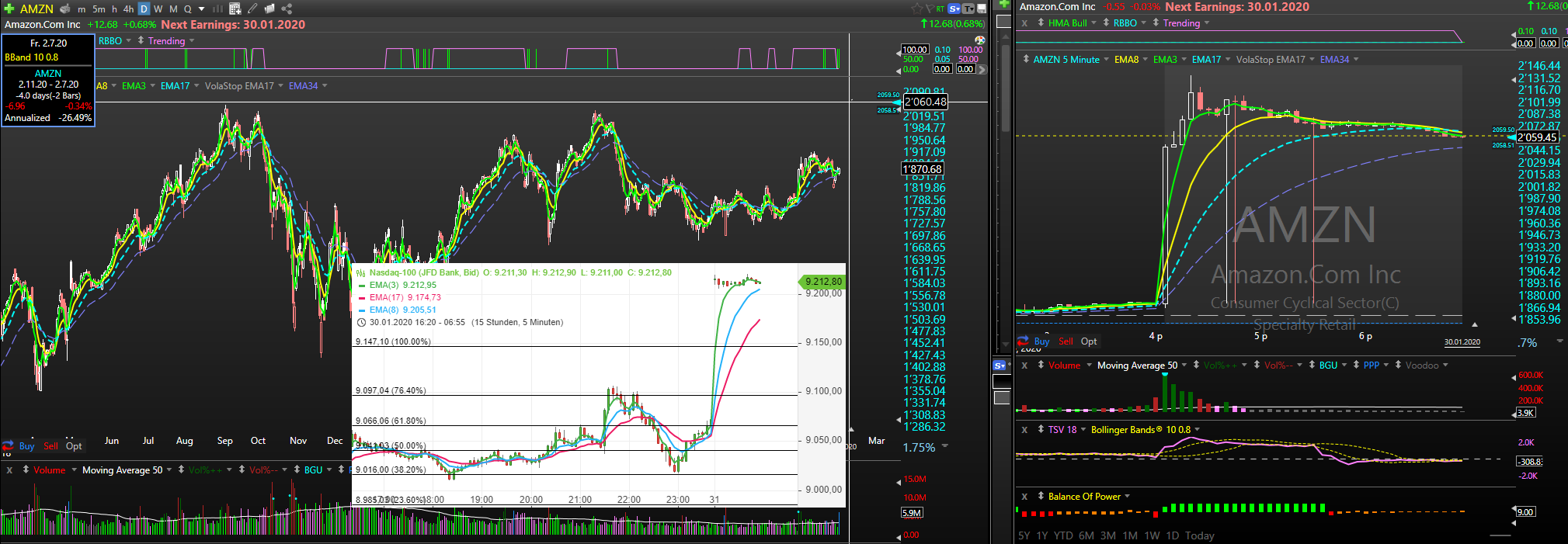The width and height of the screenshot is (1568, 544).
Task: Open the Balance Of Power dropdown
Action: pyautogui.click(x=1127, y=497)
